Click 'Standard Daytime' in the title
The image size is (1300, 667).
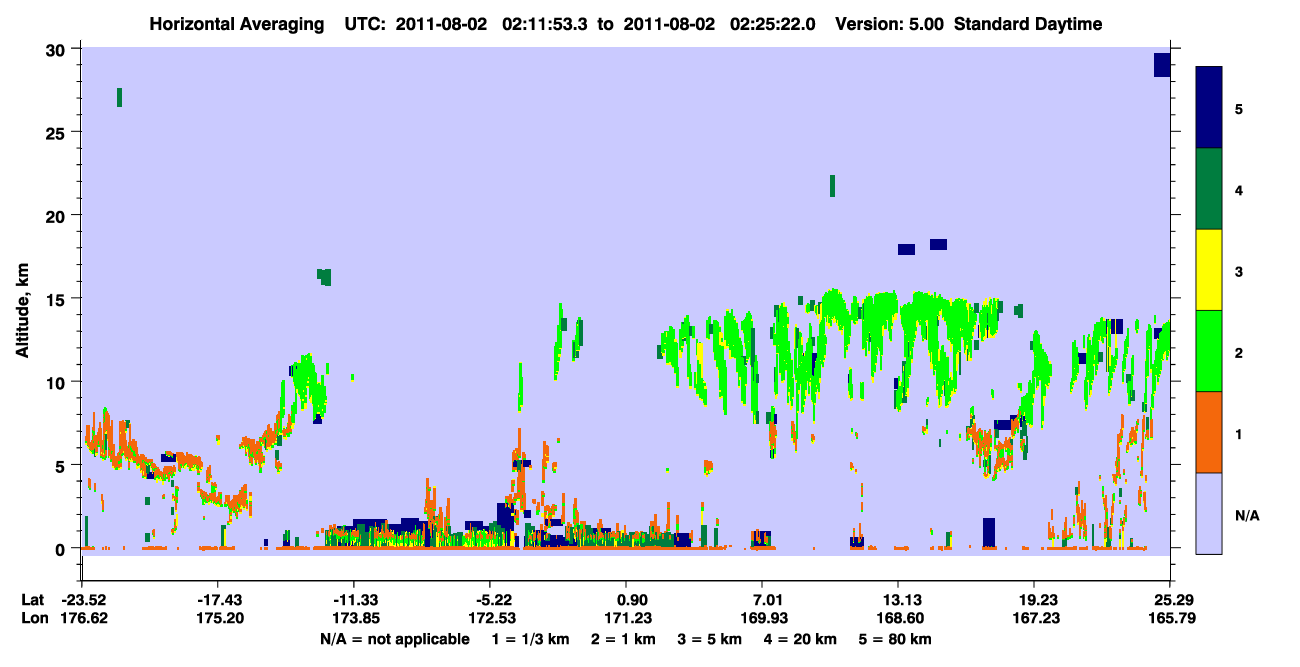click(1028, 24)
